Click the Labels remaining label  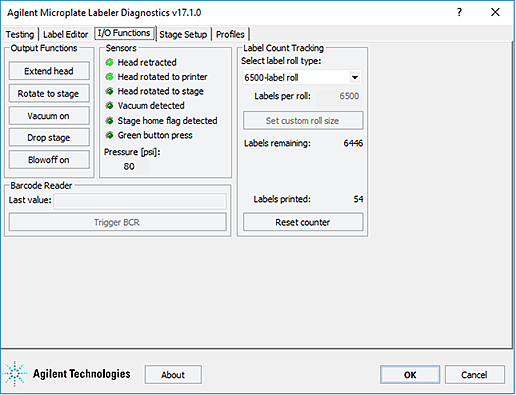click(277, 143)
